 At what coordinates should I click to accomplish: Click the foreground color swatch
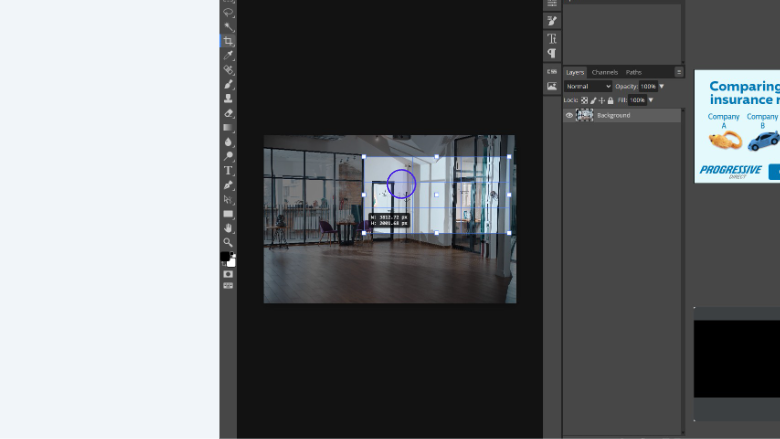pos(225,256)
